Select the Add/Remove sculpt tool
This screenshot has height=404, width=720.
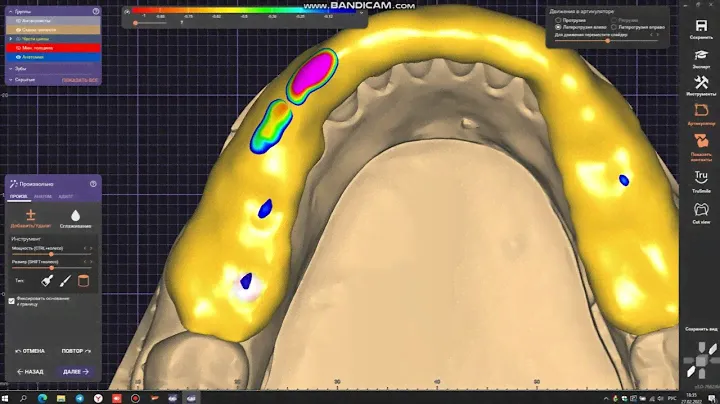click(30, 217)
